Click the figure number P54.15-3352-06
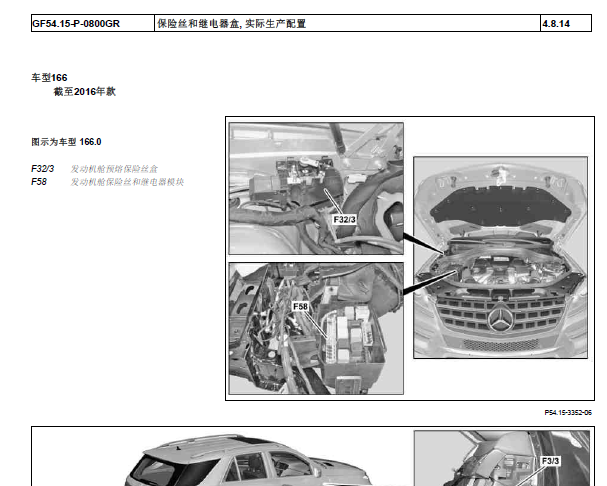This screenshot has height=486, width=607. coord(568,413)
